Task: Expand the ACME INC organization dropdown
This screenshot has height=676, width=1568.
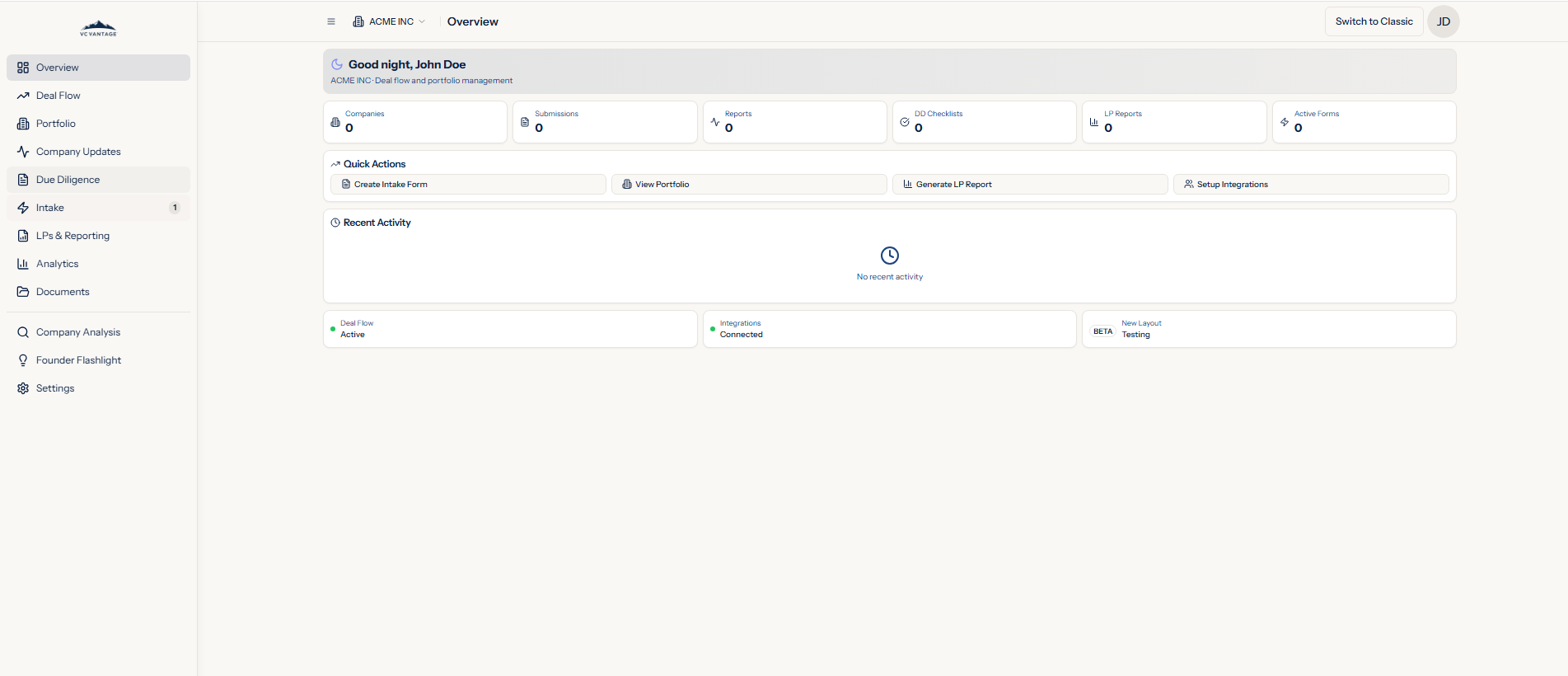Action: coord(389,21)
